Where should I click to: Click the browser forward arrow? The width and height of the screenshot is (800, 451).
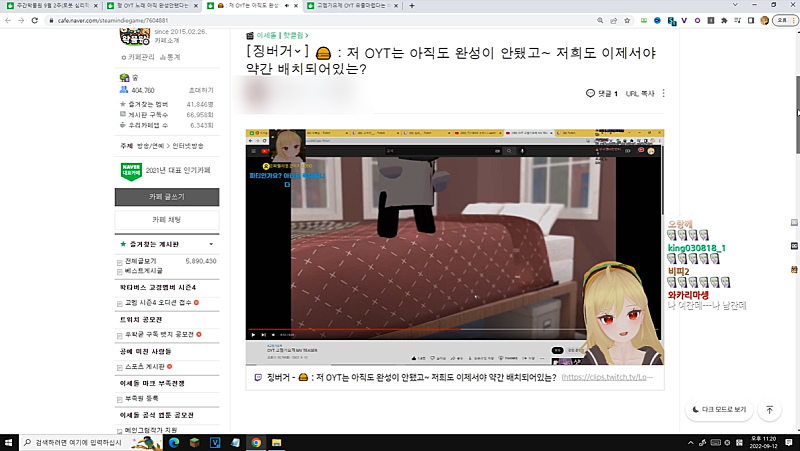click(21, 20)
